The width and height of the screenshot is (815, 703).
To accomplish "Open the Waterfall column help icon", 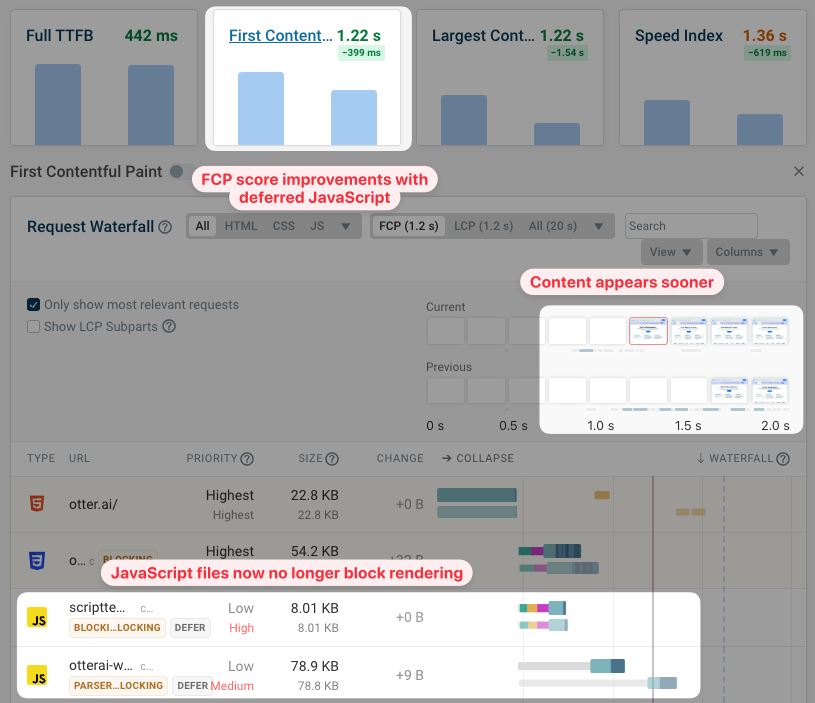I will point(783,459).
